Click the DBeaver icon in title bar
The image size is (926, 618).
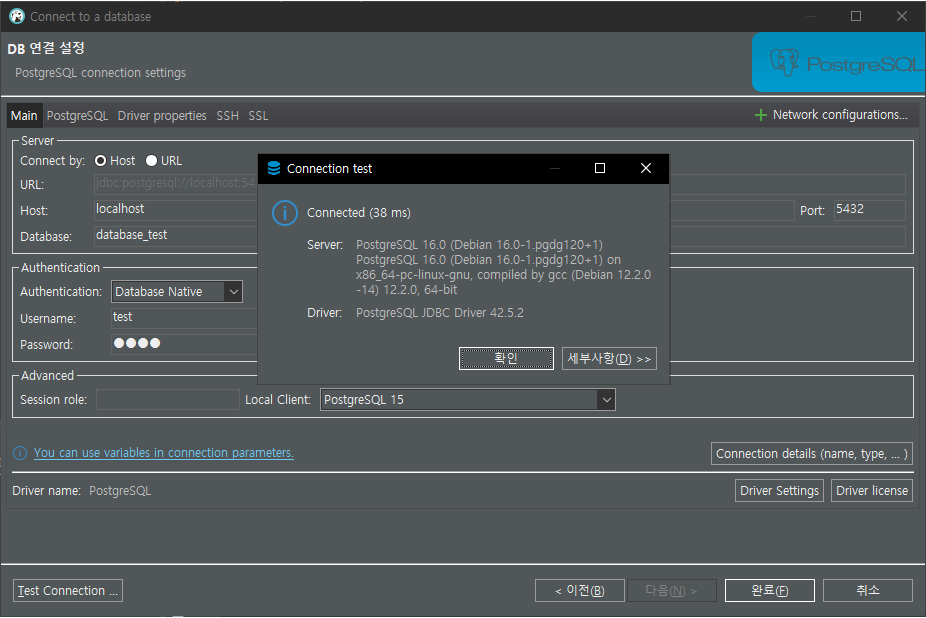click(17, 17)
